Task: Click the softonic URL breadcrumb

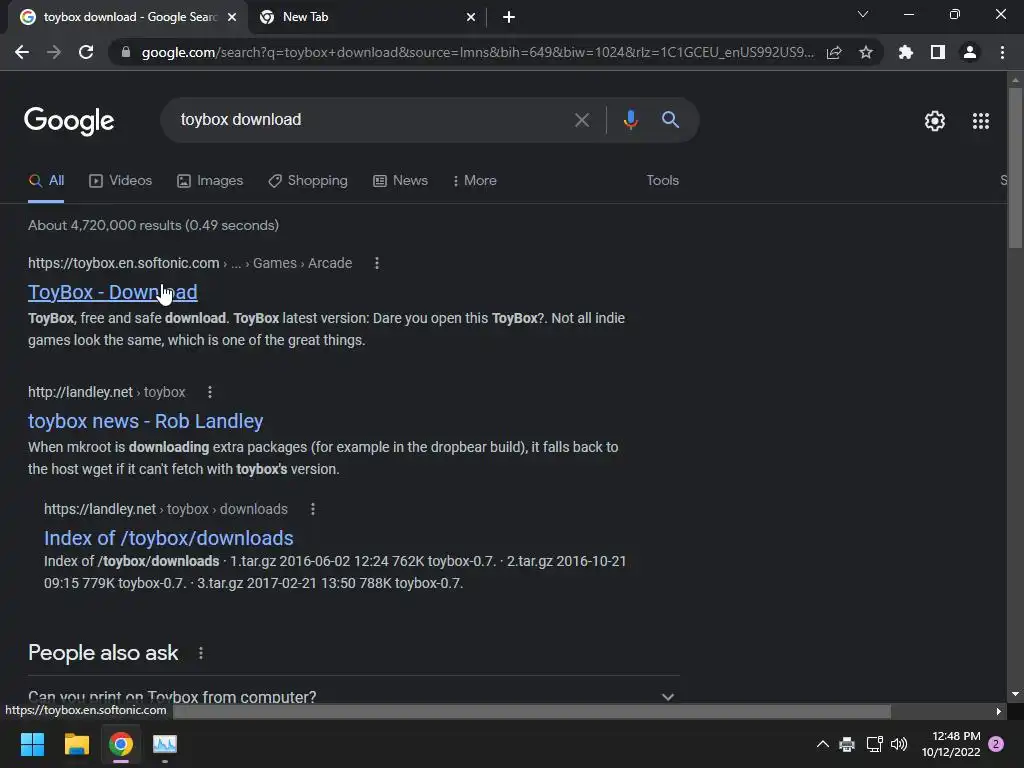Action: 190,263
